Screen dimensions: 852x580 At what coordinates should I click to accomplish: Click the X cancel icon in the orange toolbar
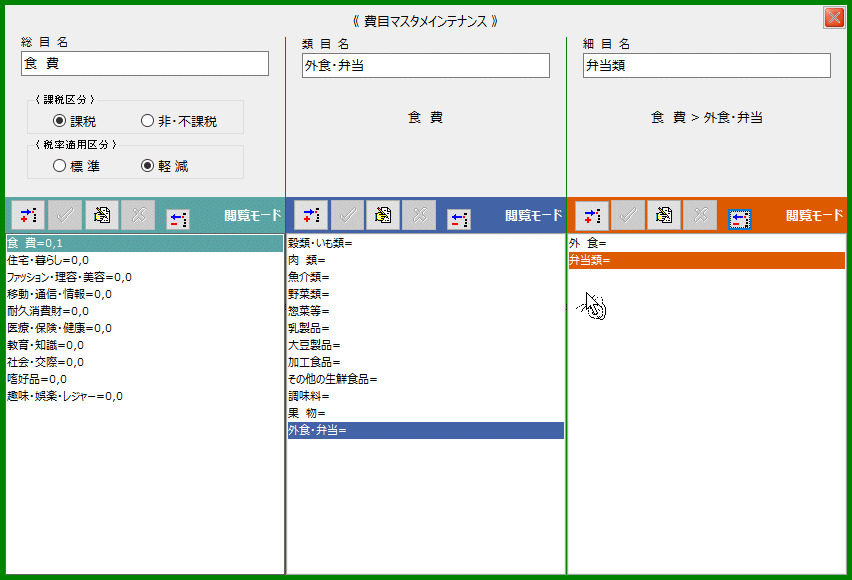pos(700,215)
